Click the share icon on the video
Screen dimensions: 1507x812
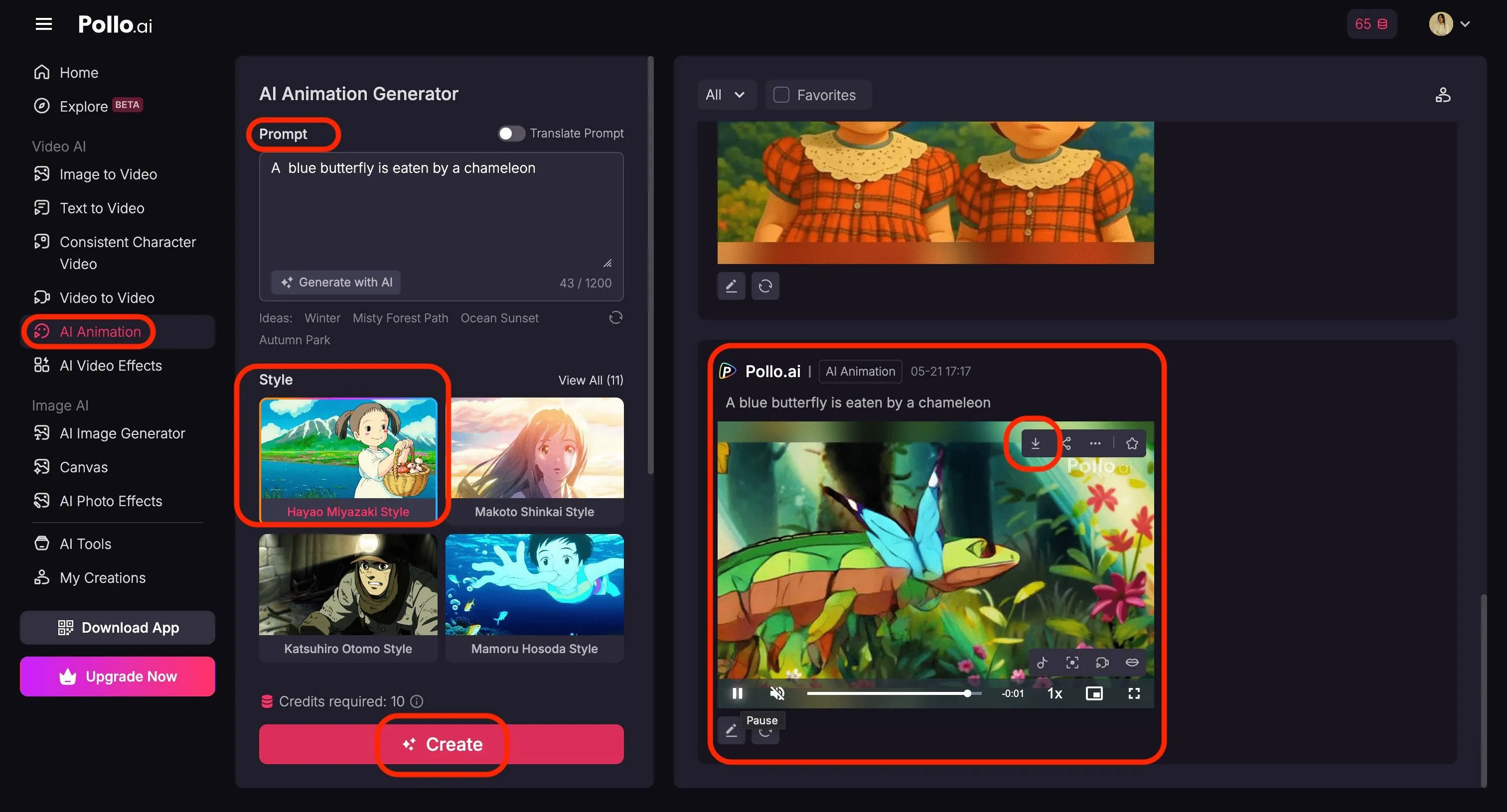click(1066, 443)
